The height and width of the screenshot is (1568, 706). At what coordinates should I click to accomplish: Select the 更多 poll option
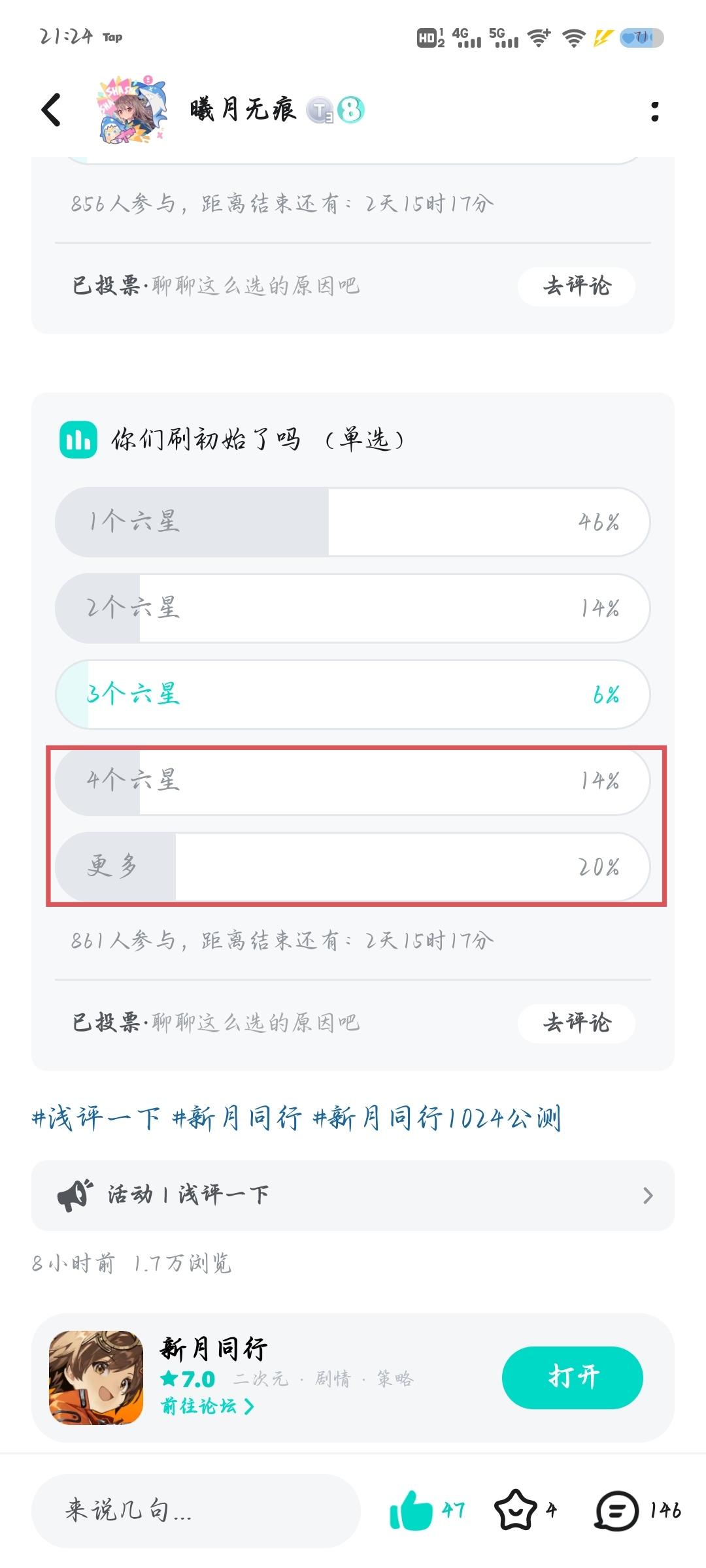coord(353,867)
